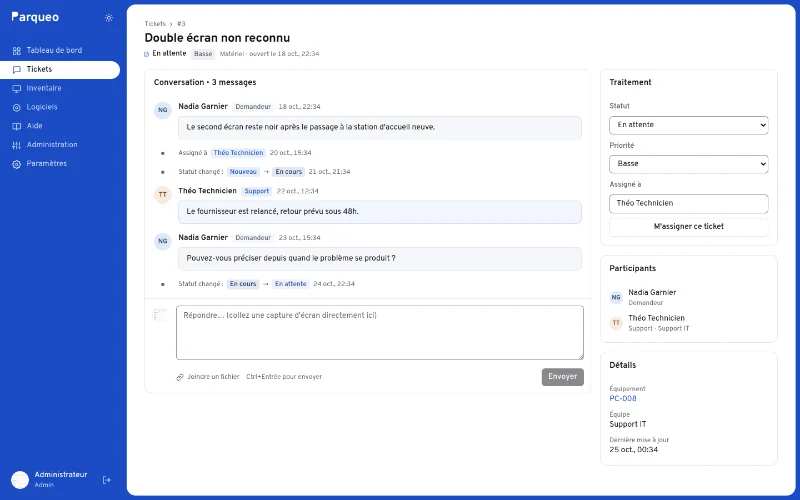This screenshot has width=800, height=500.
Task: Click Tickets breadcrumb link
Action: 155,24
